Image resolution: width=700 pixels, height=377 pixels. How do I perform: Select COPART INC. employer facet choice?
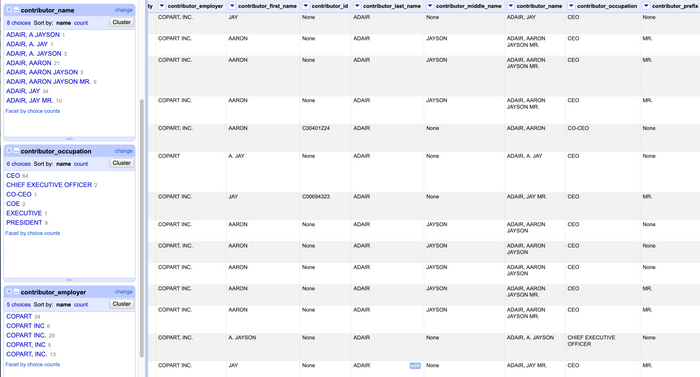26,335
